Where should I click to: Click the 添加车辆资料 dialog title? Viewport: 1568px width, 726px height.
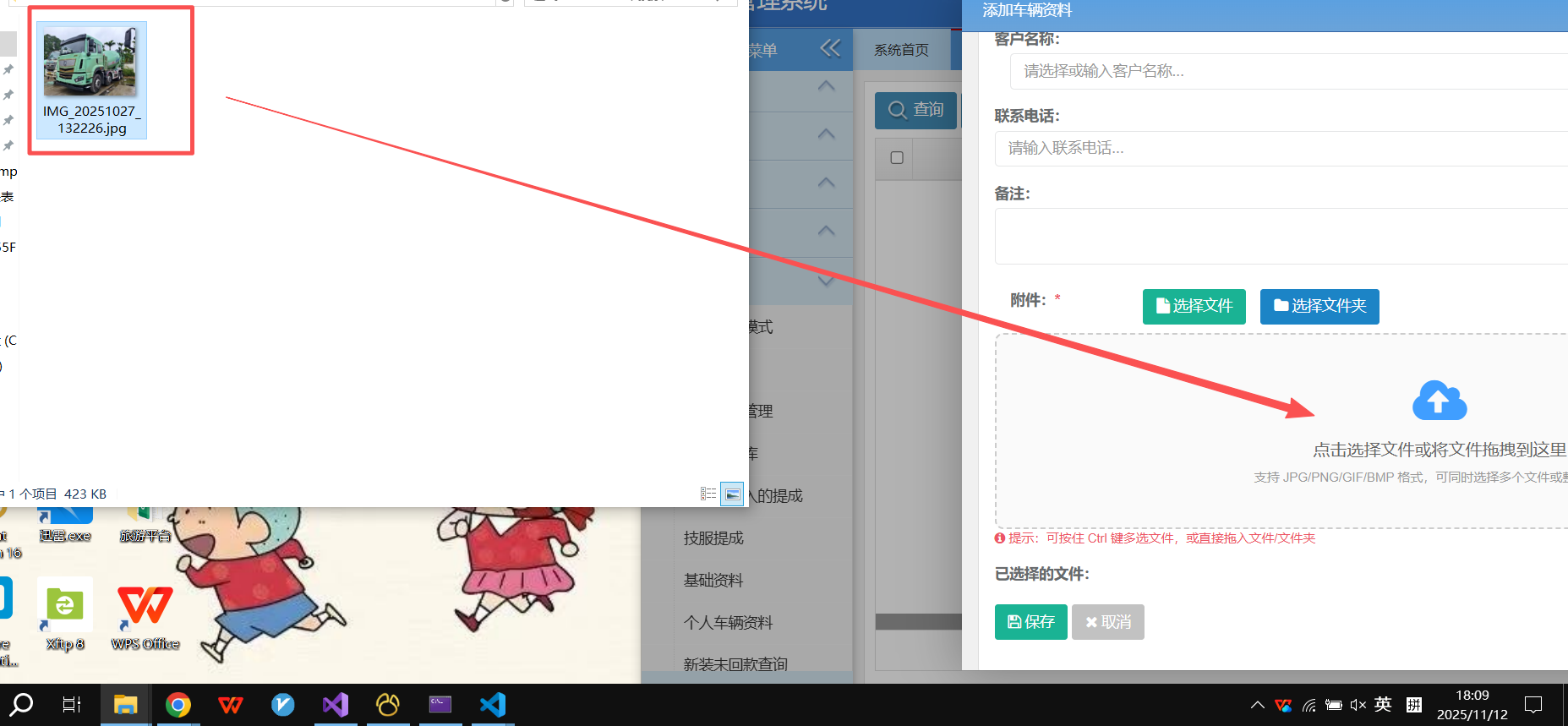(1026, 10)
